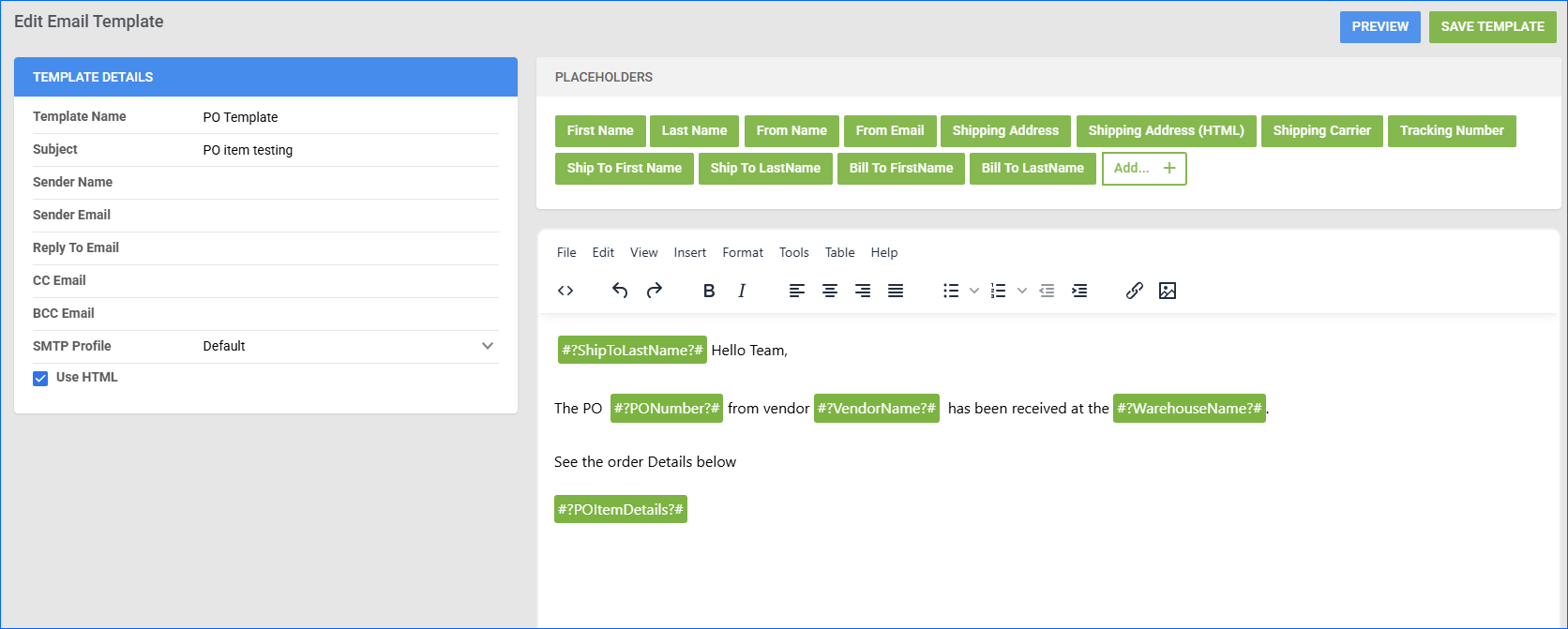Open the Insert menu
Viewport: 1568px width, 629px height.
point(690,252)
